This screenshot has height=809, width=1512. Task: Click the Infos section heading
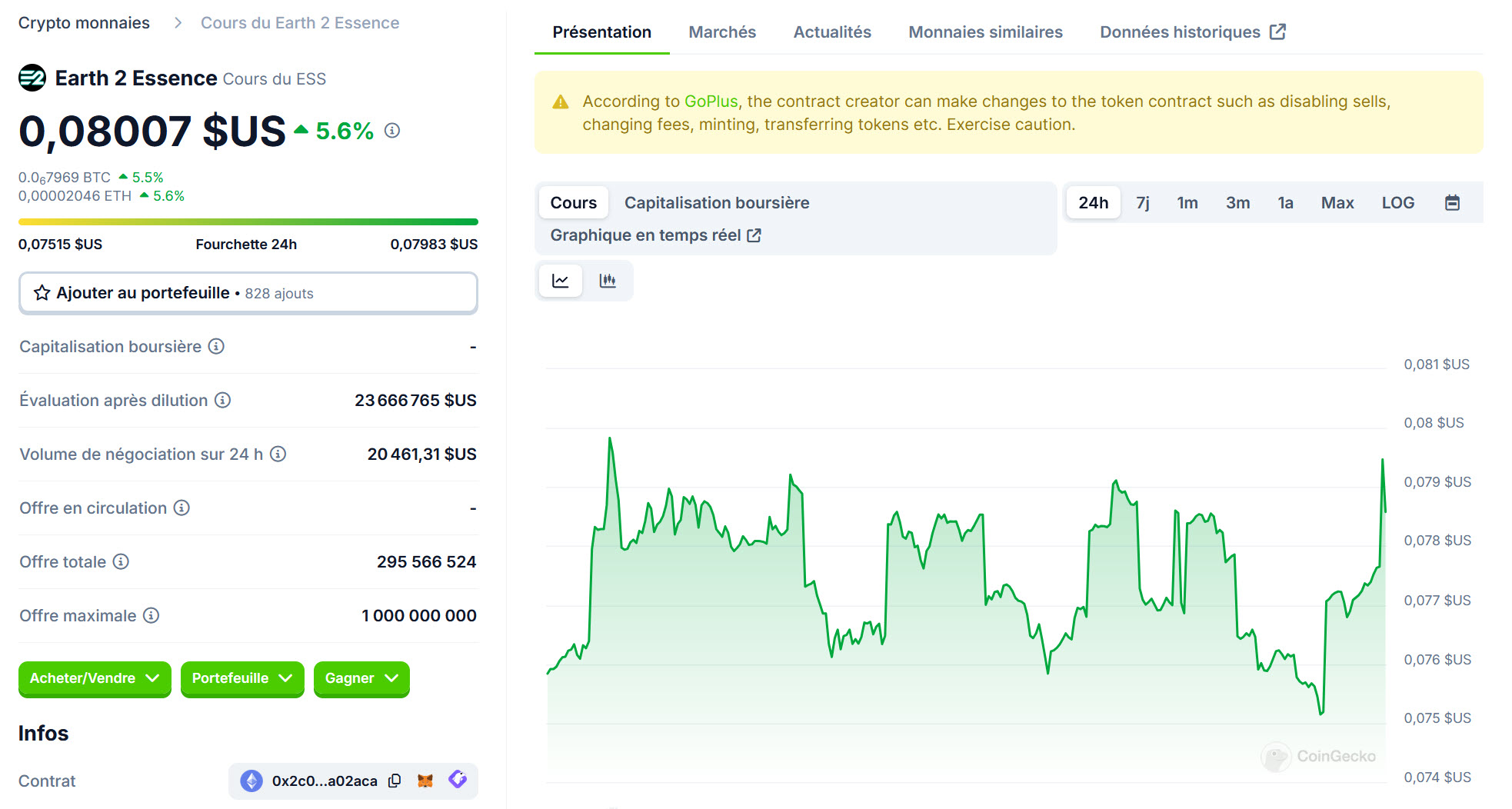point(43,733)
